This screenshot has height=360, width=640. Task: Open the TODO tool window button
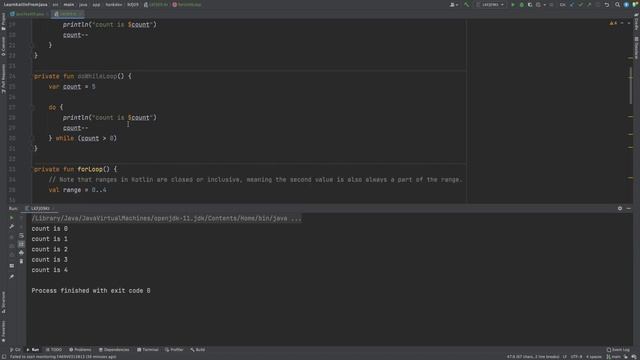tap(53, 350)
